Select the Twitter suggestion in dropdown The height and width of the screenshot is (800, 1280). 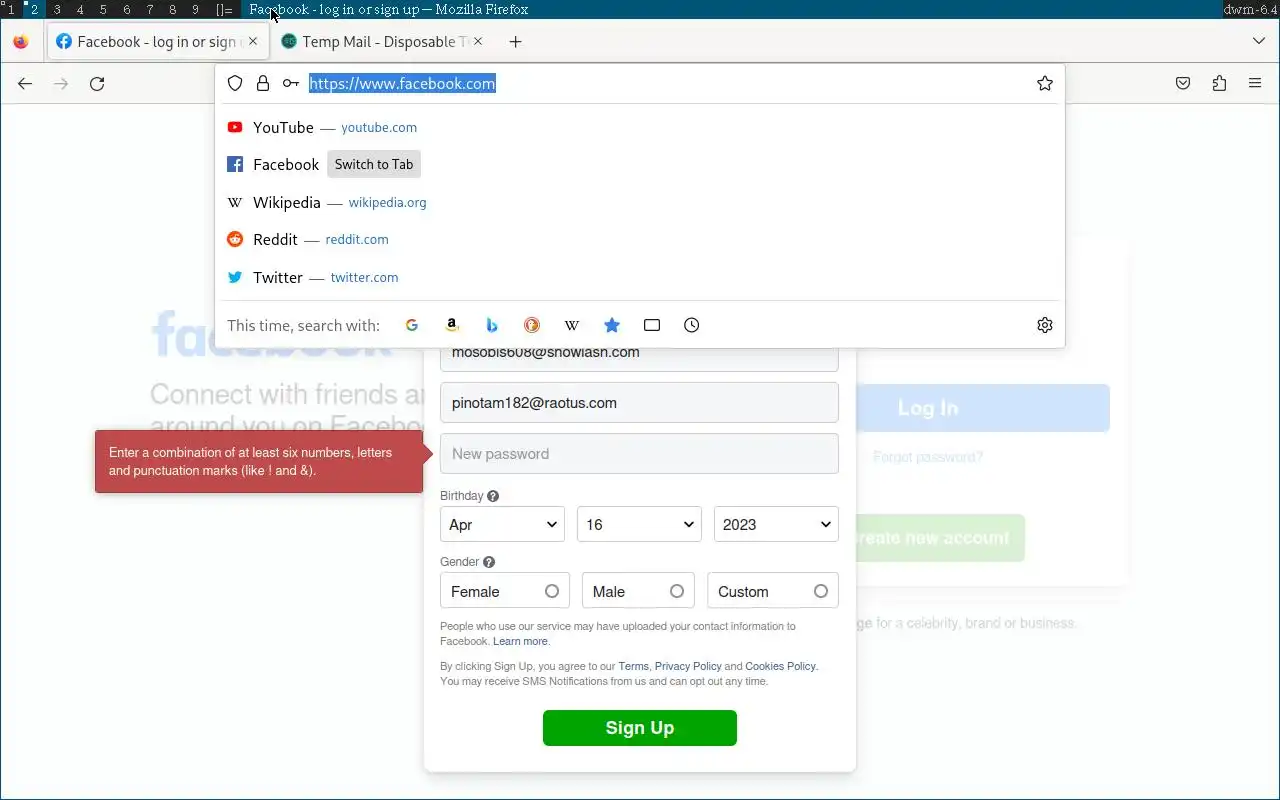640,277
